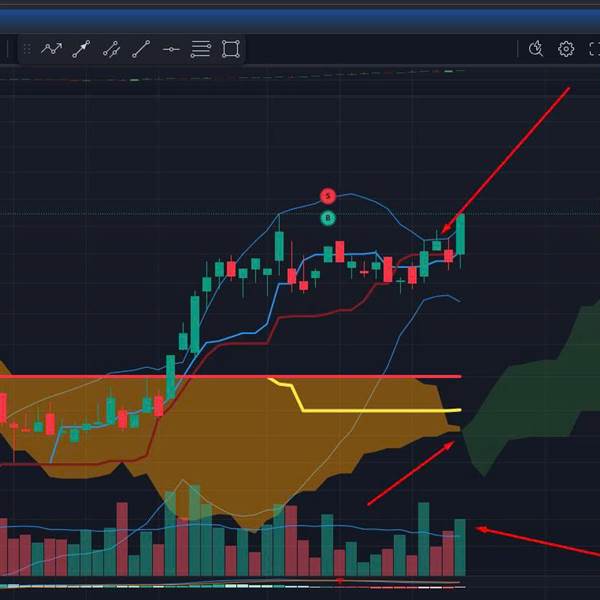The image size is (600, 600).
Task: Select the parallel channel drawing tool
Action: [x=111, y=49]
